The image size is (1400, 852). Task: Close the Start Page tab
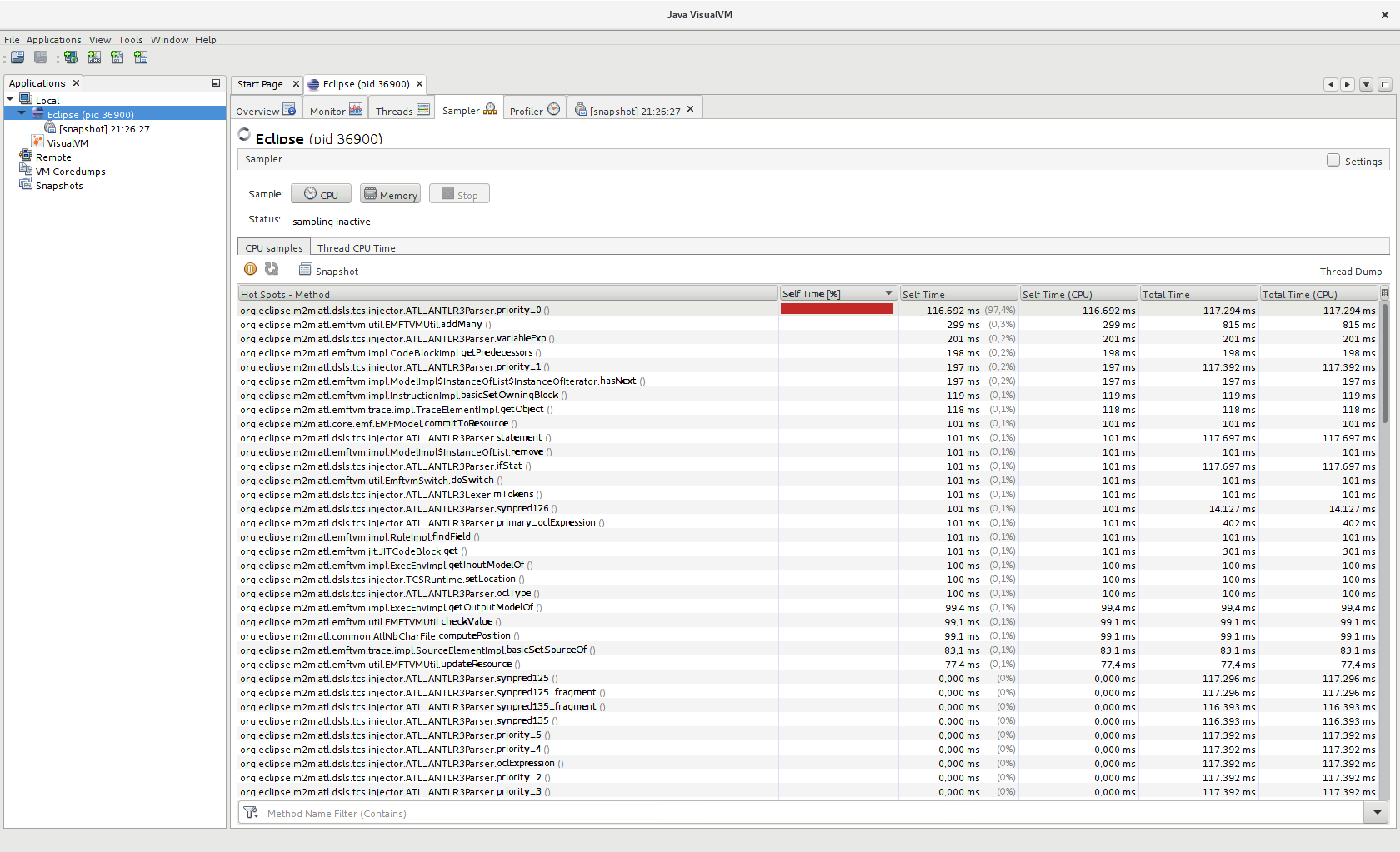(x=296, y=84)
